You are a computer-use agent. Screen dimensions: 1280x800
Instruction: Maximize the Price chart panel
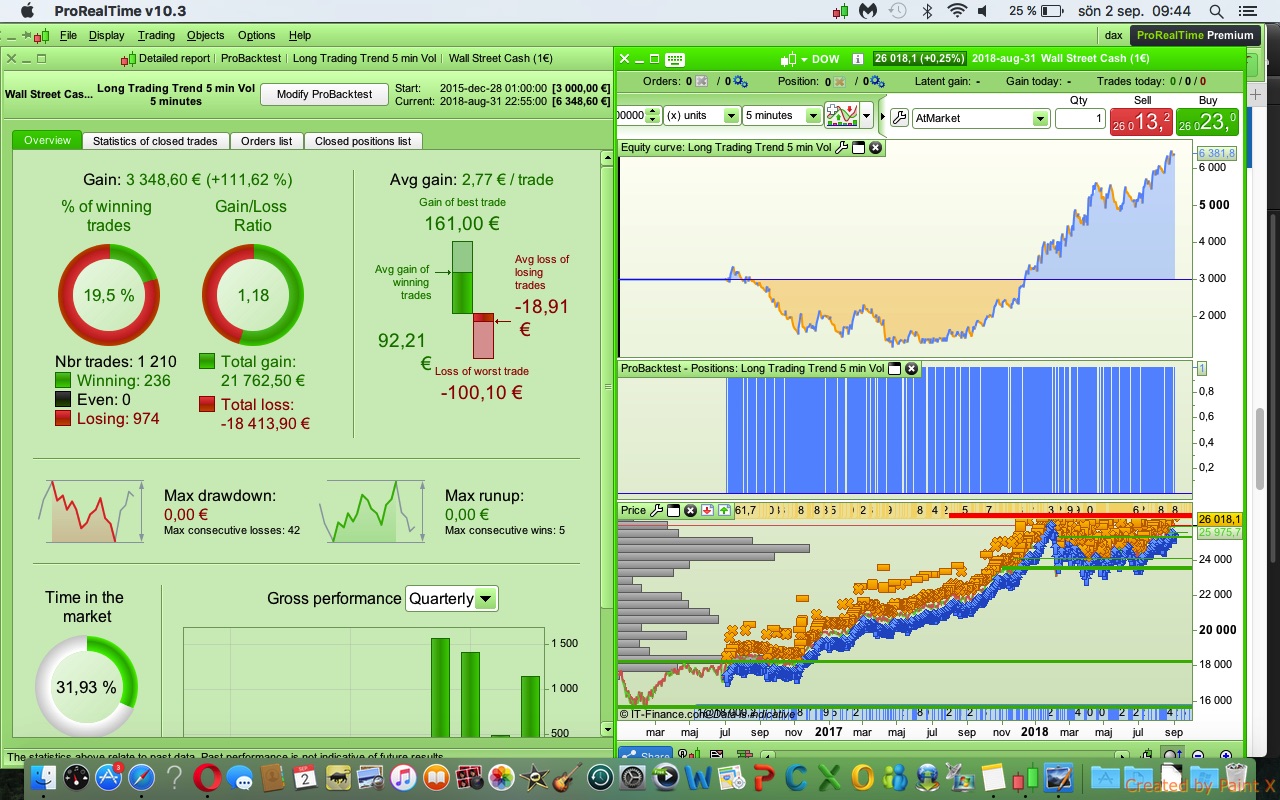click(673, 511)
